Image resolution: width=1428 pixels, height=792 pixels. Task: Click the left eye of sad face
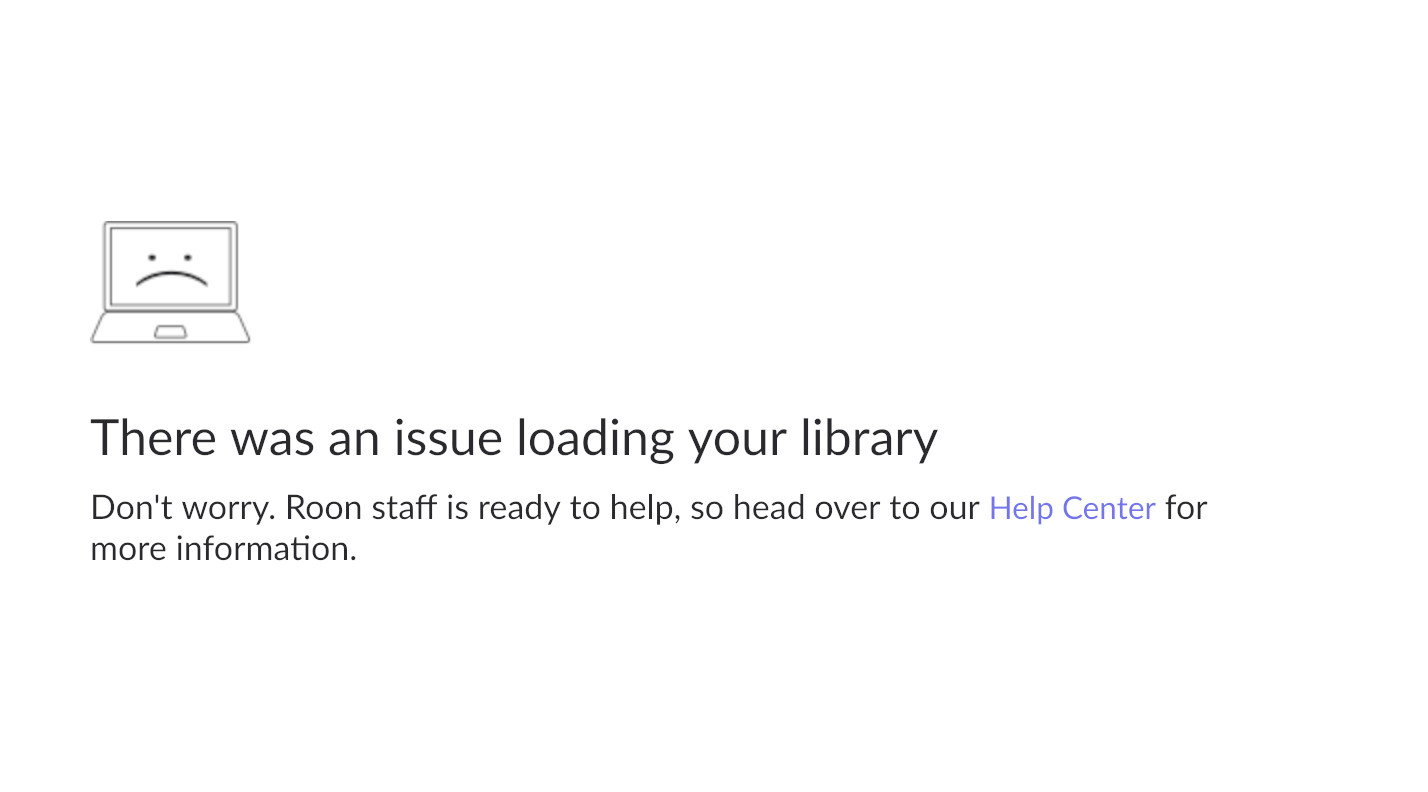pyautogui.click(x=152, y=258)
